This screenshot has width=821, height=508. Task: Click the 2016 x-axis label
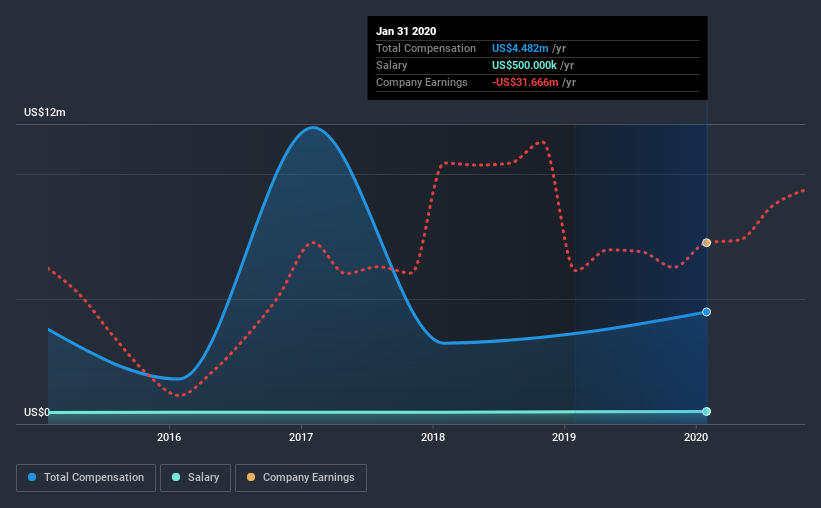[x=169, y=437]
